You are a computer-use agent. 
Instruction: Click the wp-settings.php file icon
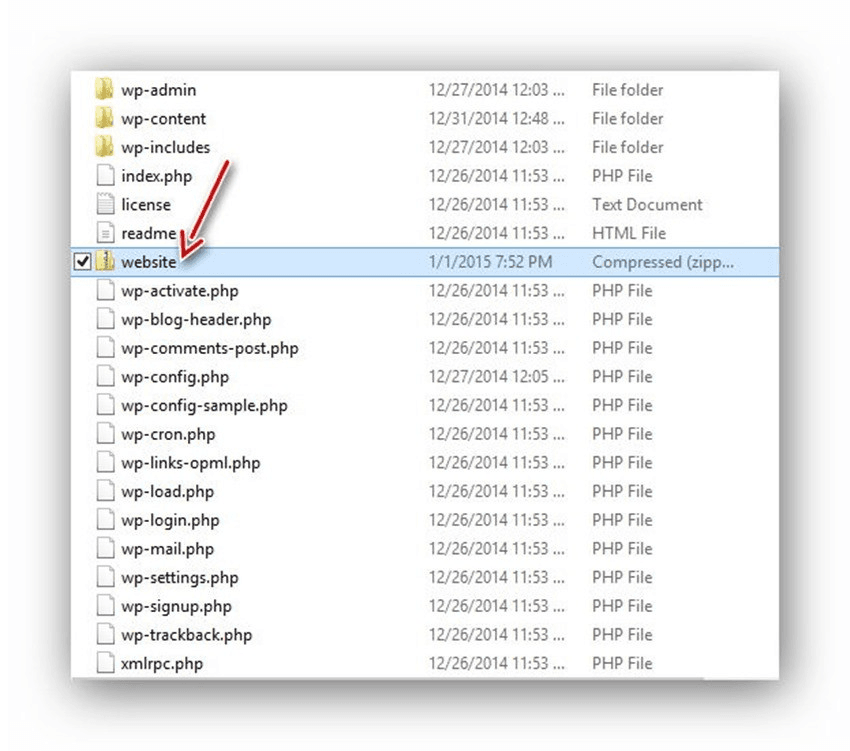coord(105,578)
